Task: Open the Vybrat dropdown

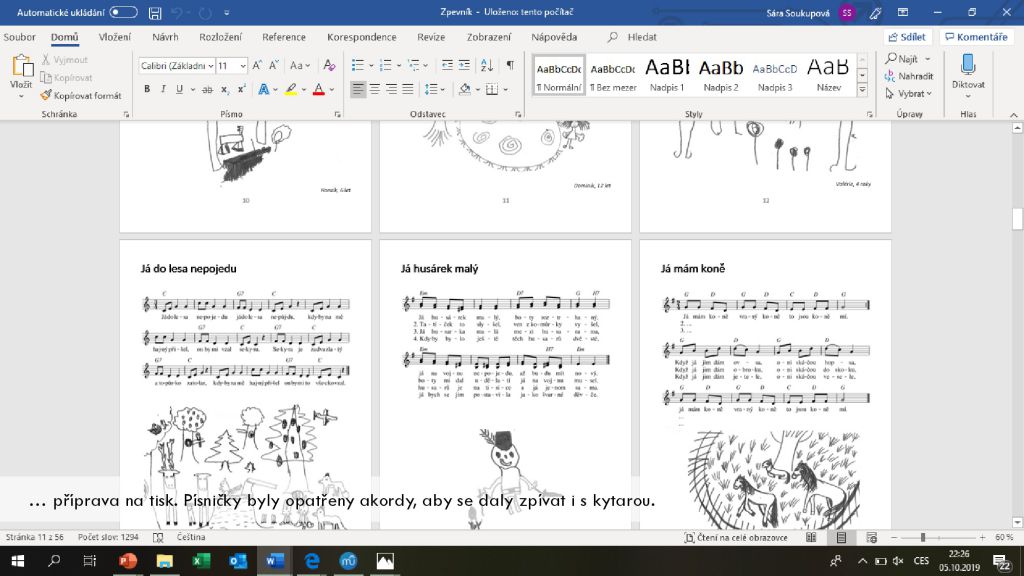Action: coord(908,94)
